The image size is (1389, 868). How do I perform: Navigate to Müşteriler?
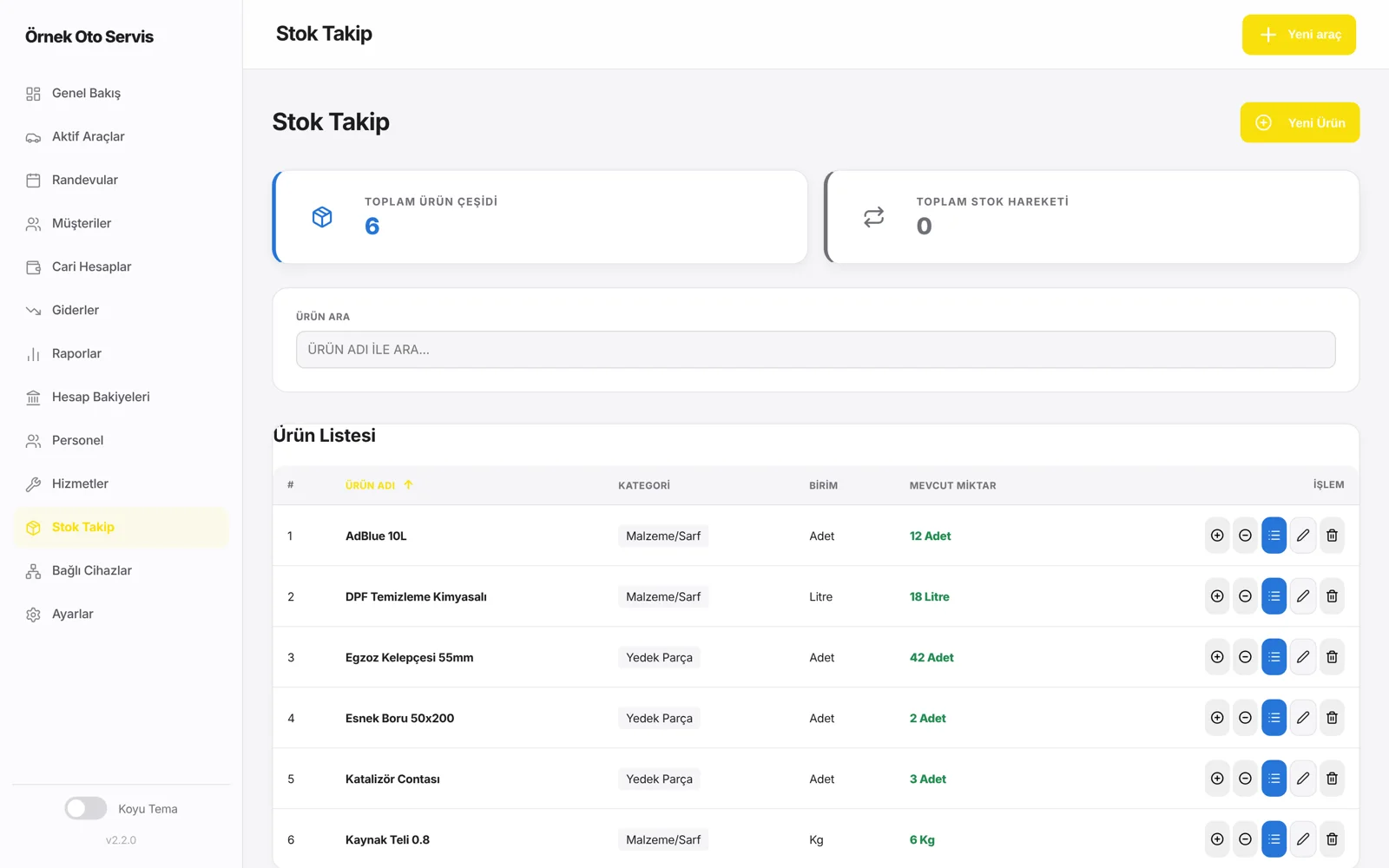(x=121, y=223)
